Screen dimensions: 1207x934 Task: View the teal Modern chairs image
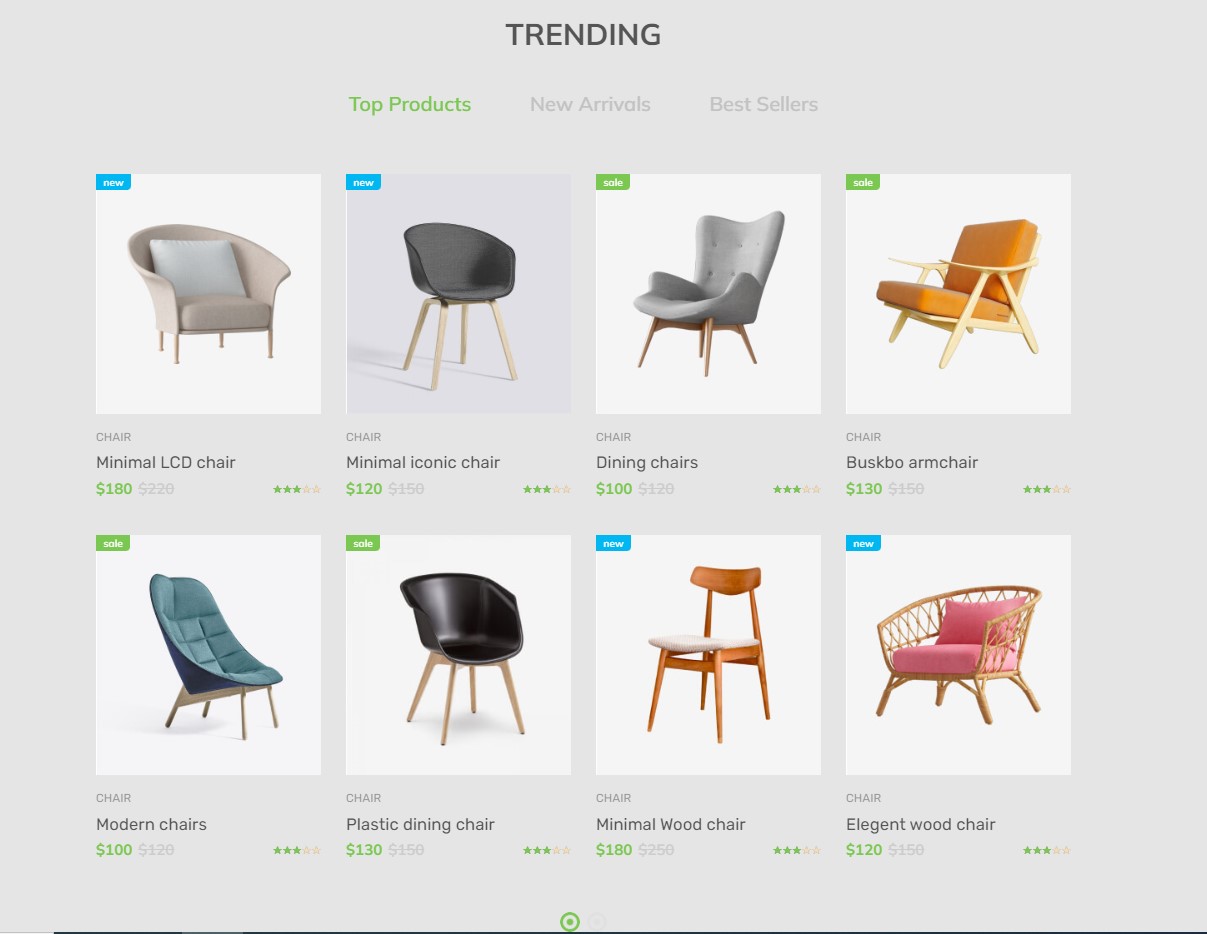(208, 655)
